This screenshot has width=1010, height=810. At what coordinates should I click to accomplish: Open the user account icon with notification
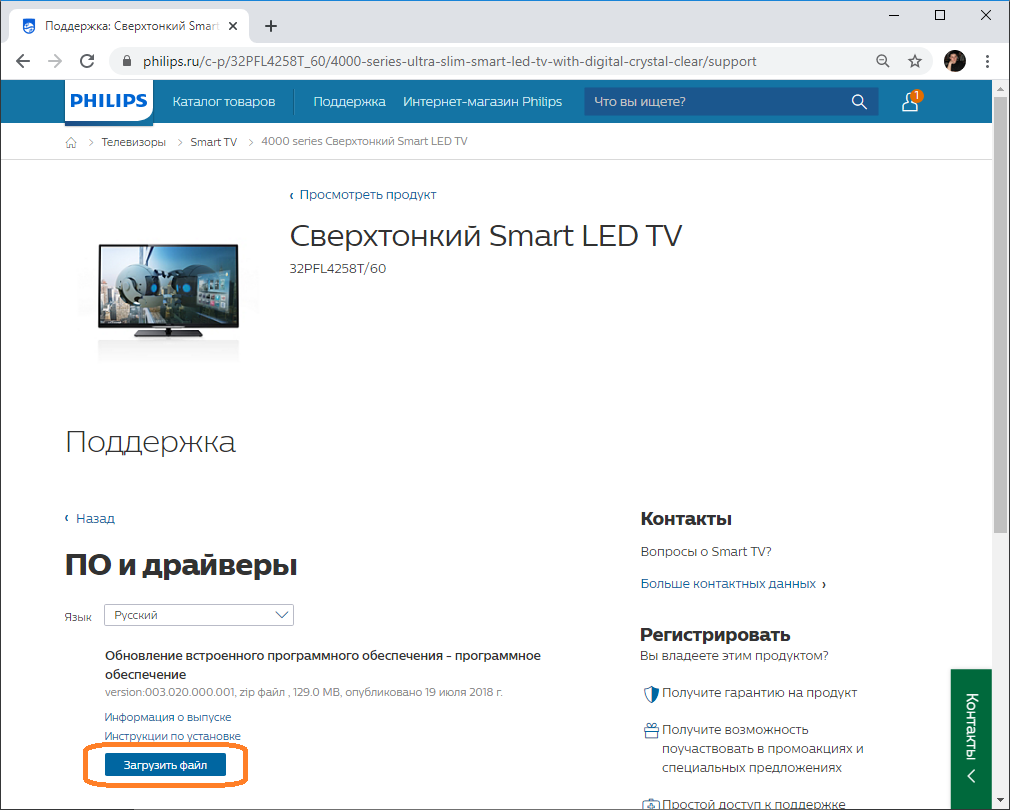[911, 101]
